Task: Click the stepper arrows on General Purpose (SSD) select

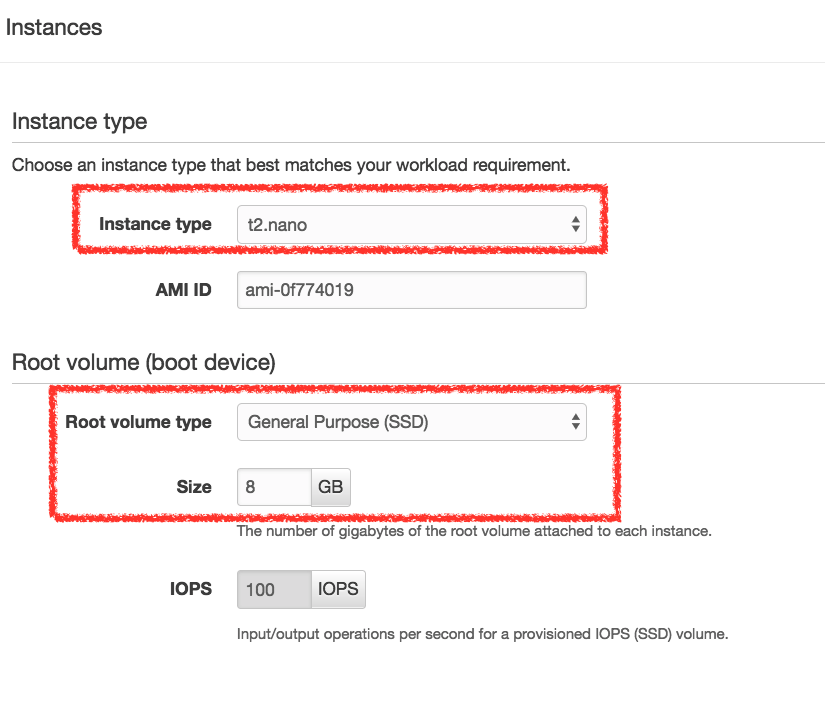Action: click(576, 421)
